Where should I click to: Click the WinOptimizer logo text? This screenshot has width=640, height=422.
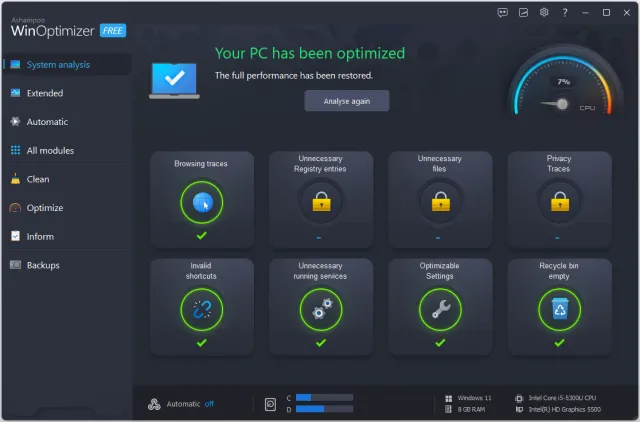point(53,31)
